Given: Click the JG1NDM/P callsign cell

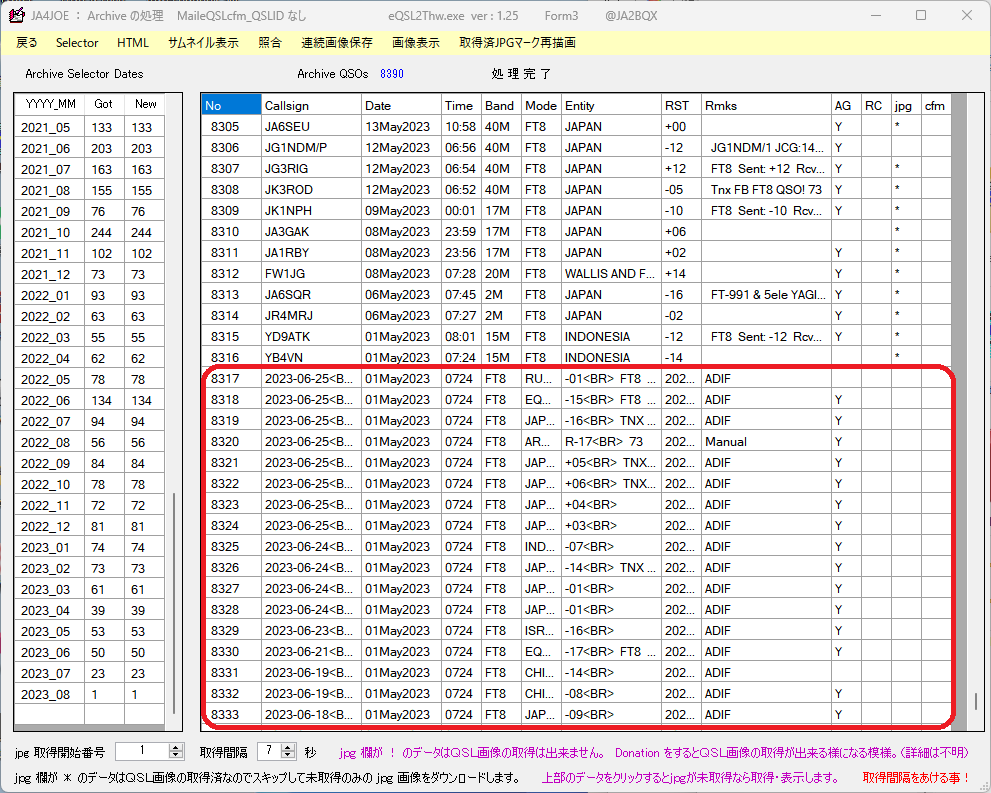Looking at the screenshot, I should point(311,147).
